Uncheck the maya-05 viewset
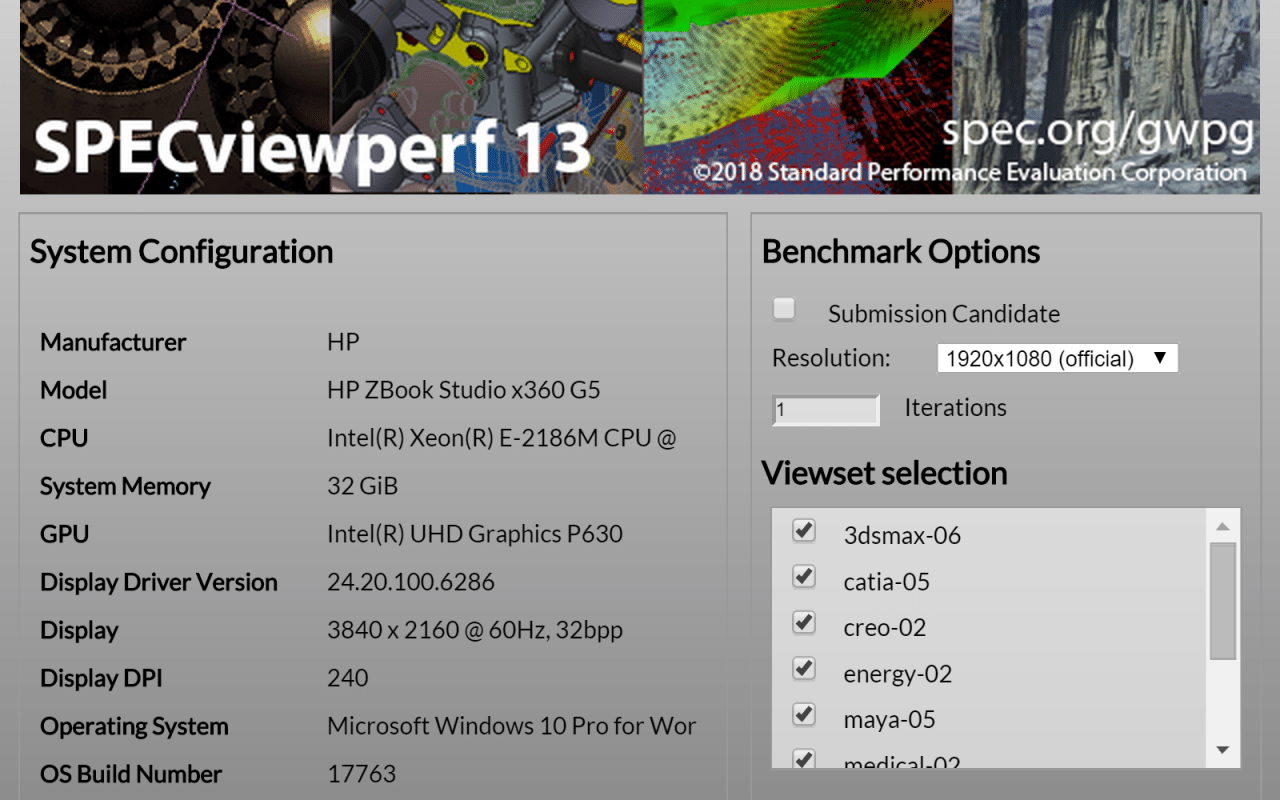Screen dimensions: 1280x800 tap(804, 714)
